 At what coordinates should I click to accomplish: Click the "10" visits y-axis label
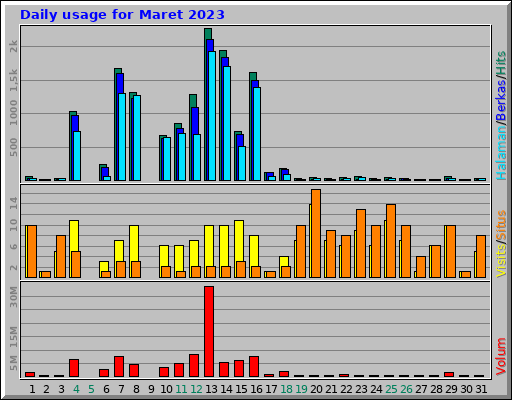point(13,225)
